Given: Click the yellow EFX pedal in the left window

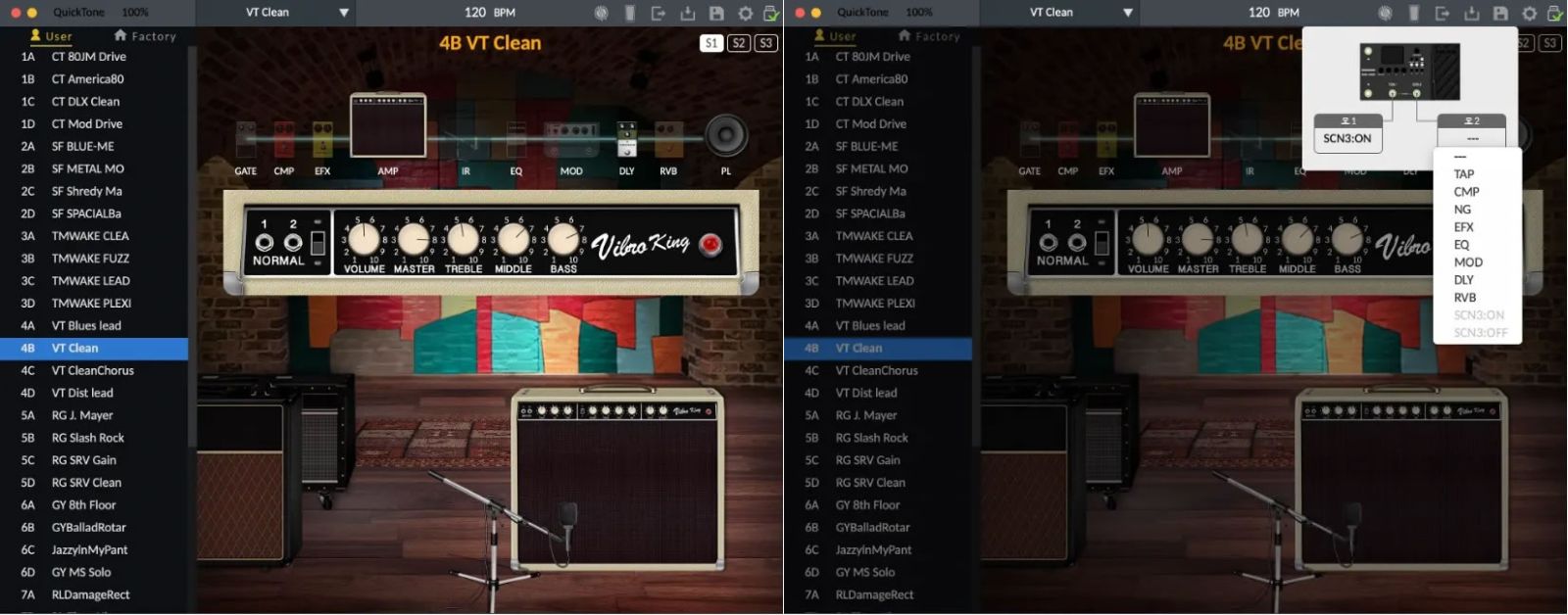Looking at the screenshot, I should click(322, 140).
